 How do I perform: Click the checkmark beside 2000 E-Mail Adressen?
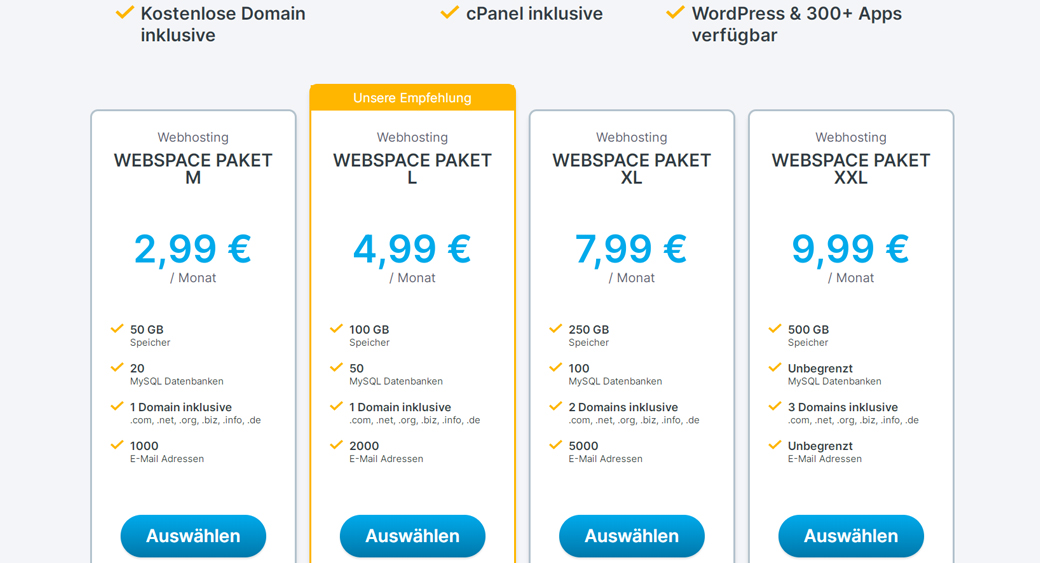[336, 445]
